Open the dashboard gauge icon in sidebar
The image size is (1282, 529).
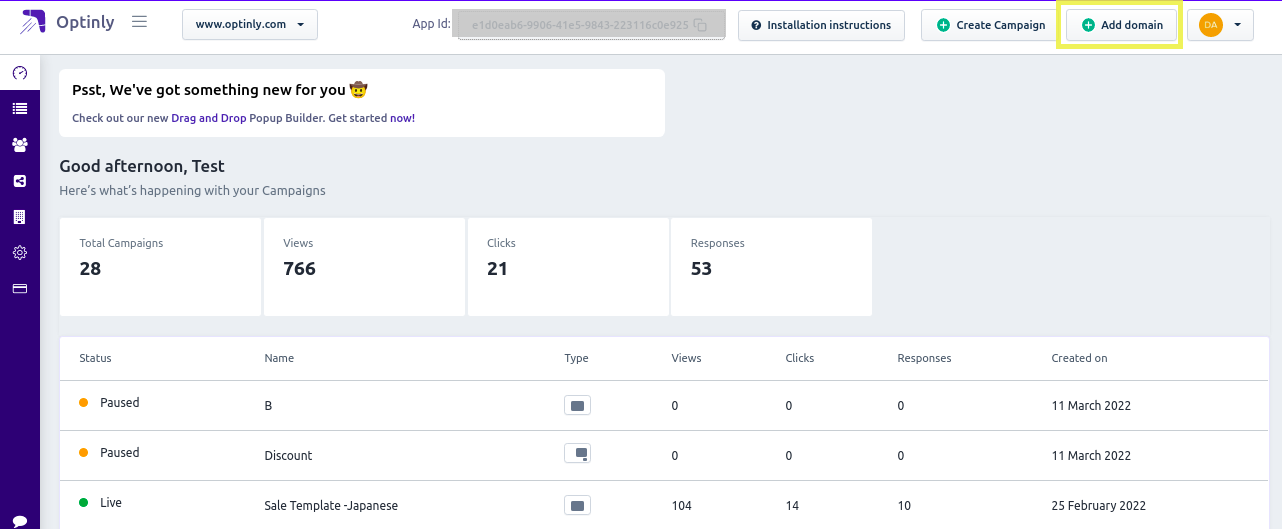(x=20, y=73)
